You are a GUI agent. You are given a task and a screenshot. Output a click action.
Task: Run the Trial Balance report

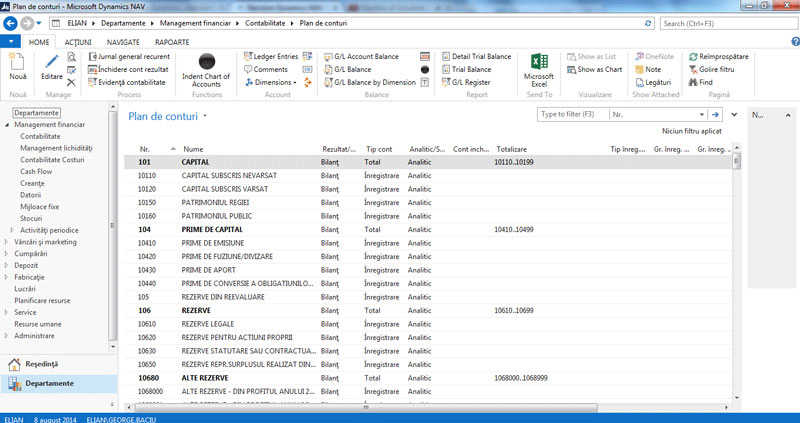click(466, 69)
